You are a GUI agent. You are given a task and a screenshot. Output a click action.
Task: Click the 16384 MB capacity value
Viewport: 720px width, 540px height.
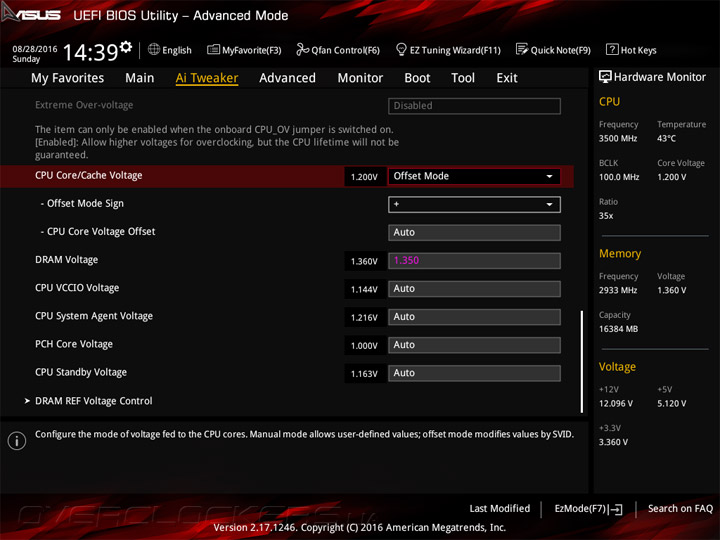tap(619, 329)
